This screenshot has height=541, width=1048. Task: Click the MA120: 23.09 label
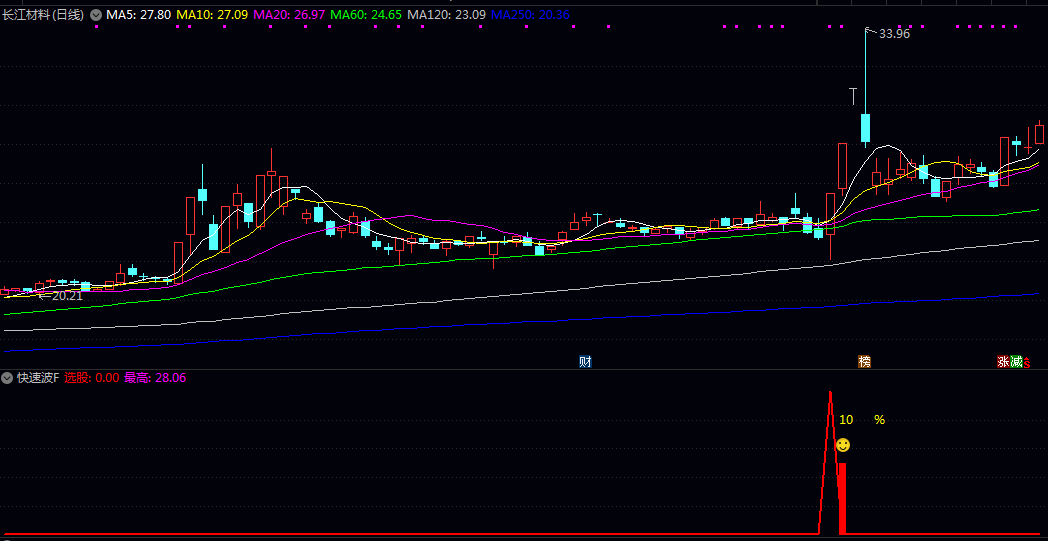pyautogui.click(x=446, y=14)
